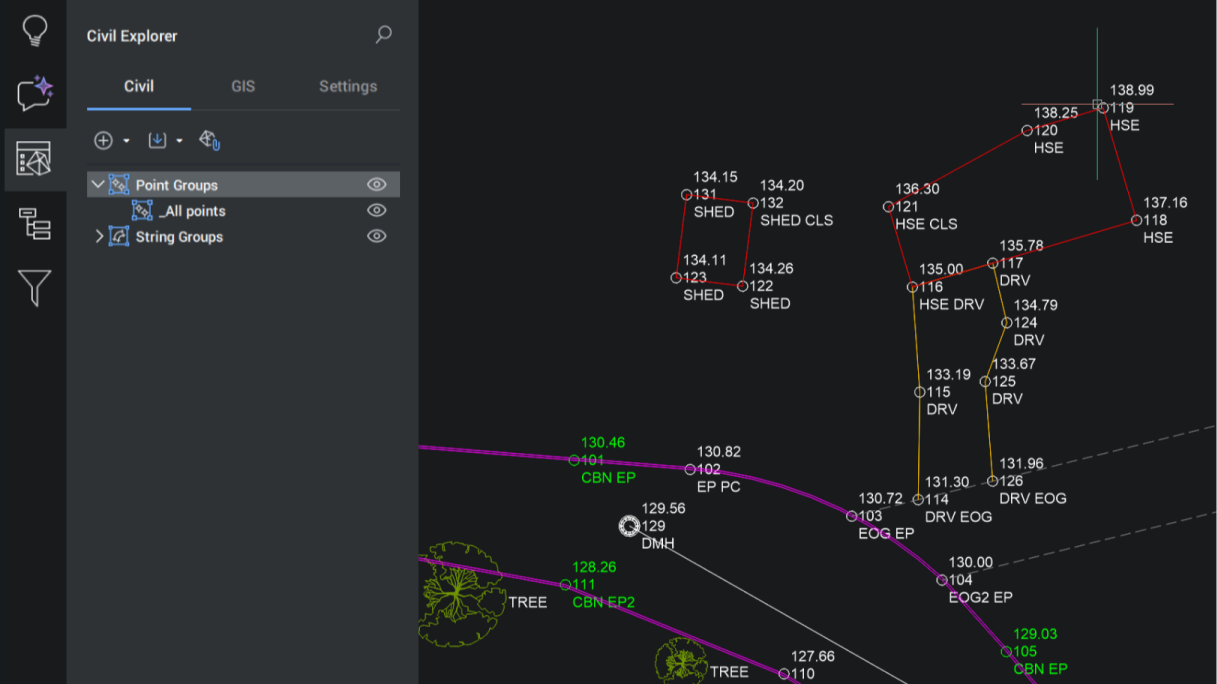Select the _All points group icon
This screenshot has height=684, width=1217.
click(x=143, y=211)
